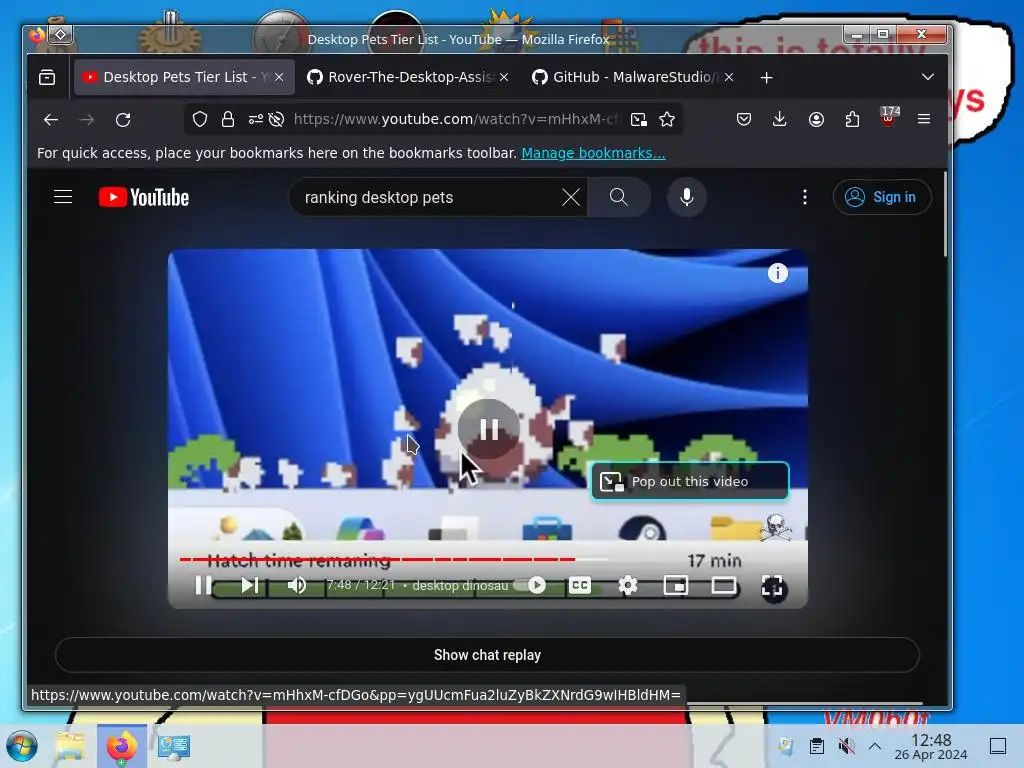1024x768 pixels.
Task: Click the desktop dinosau chapter title
Action: [x=460, y=585]
